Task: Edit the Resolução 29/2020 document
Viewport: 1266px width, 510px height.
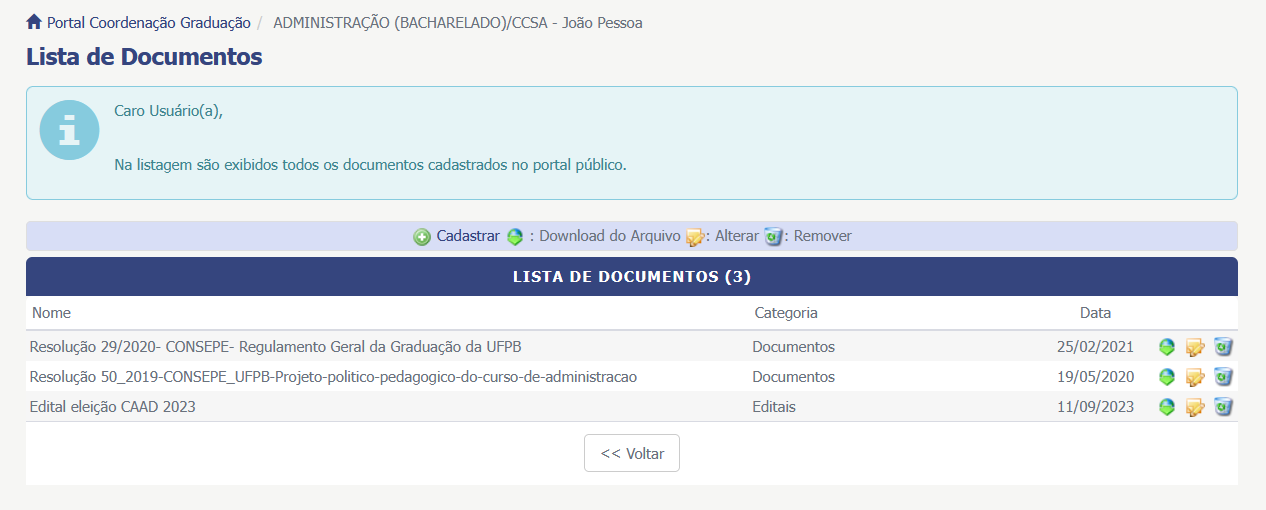Action: coord(1194,347)
